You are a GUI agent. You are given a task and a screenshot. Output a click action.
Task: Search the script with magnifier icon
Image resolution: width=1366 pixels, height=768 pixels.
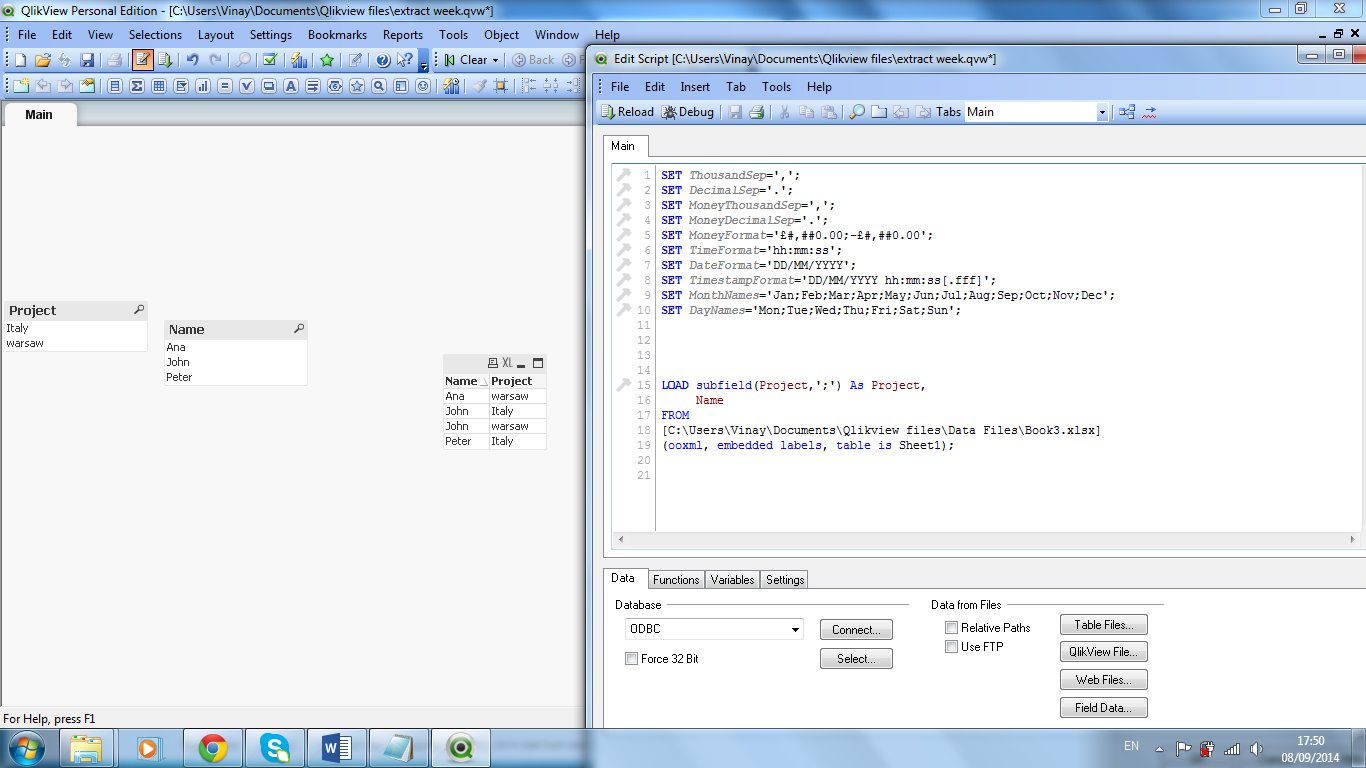[857, 112]
